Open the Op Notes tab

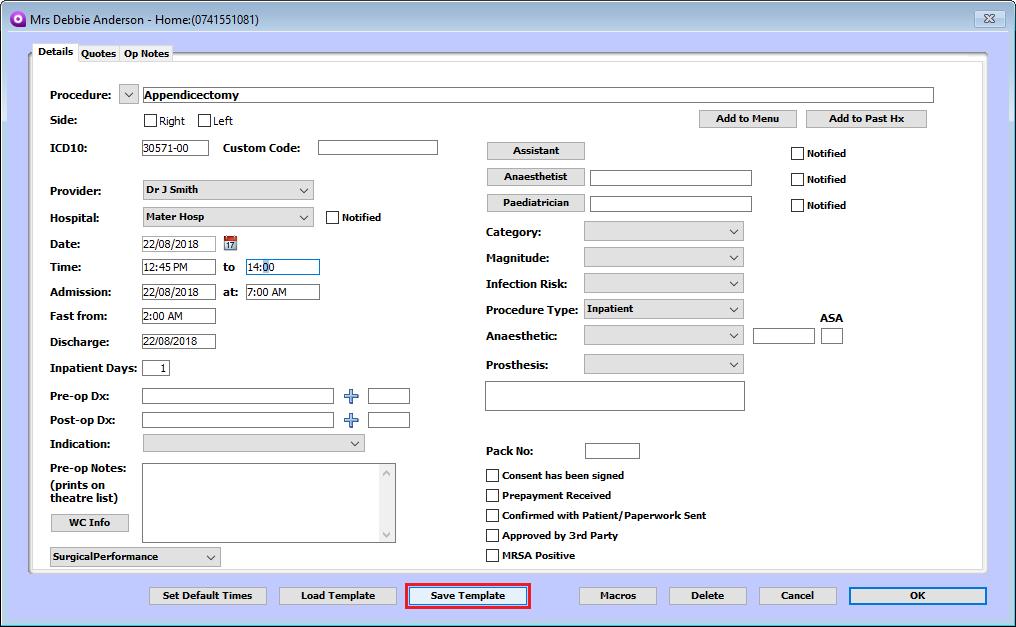145,53
